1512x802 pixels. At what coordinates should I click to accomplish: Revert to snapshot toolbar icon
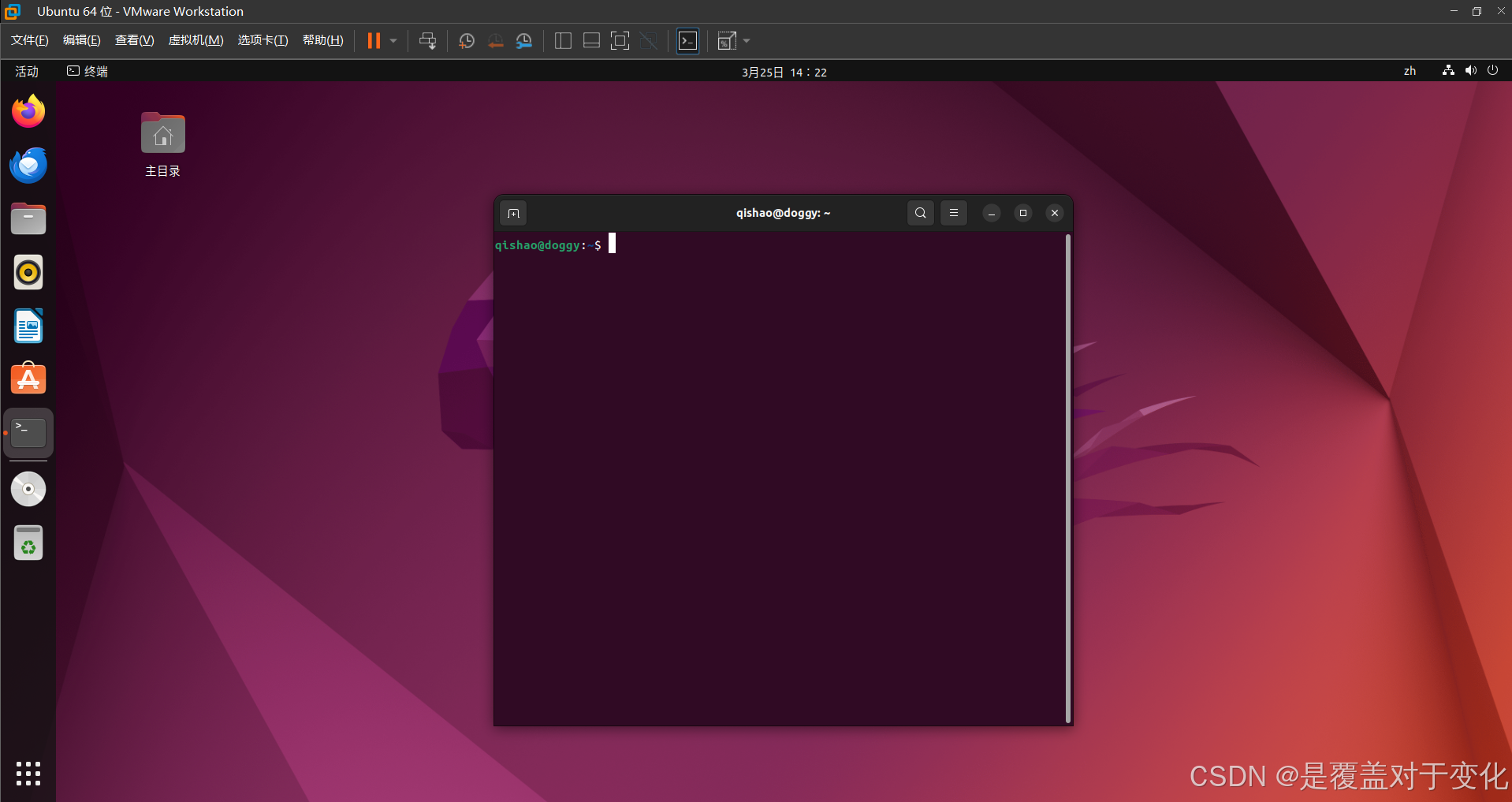495,41
